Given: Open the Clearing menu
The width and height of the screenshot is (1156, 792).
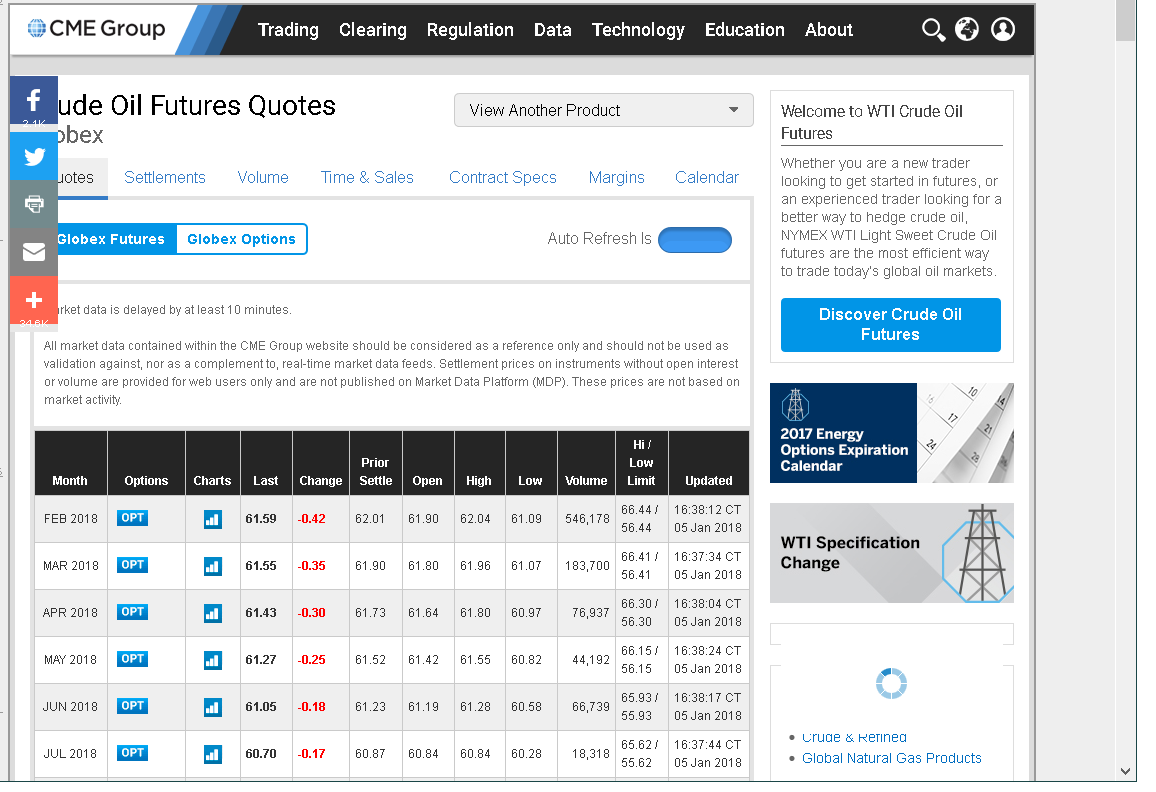Looking at the screenshot, I should click(x=372, y=29).
